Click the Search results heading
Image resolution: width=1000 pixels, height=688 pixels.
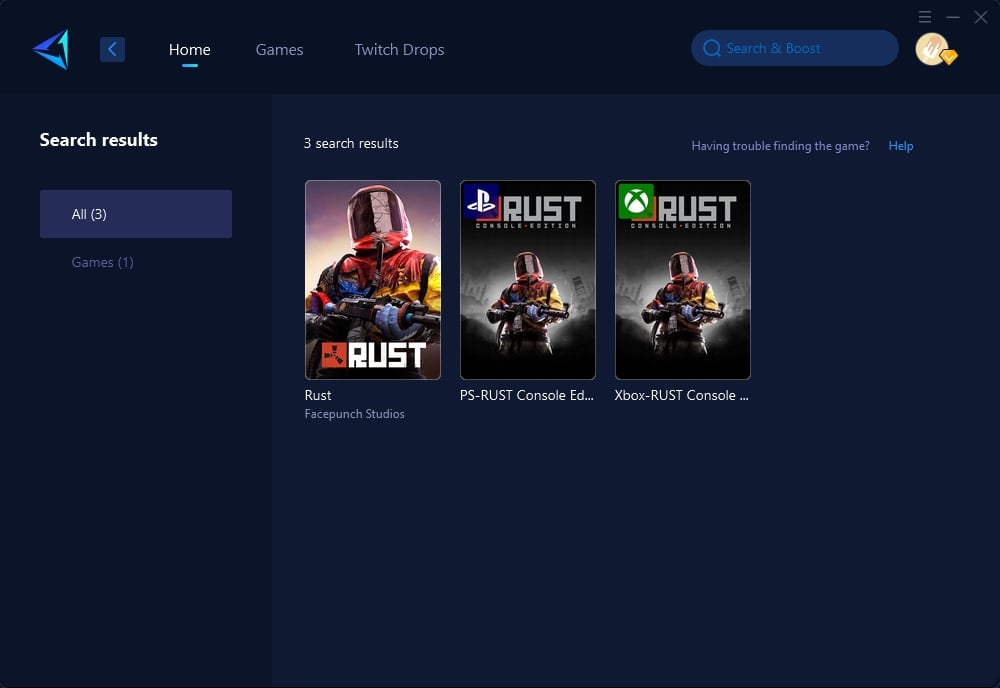(98, 140)
